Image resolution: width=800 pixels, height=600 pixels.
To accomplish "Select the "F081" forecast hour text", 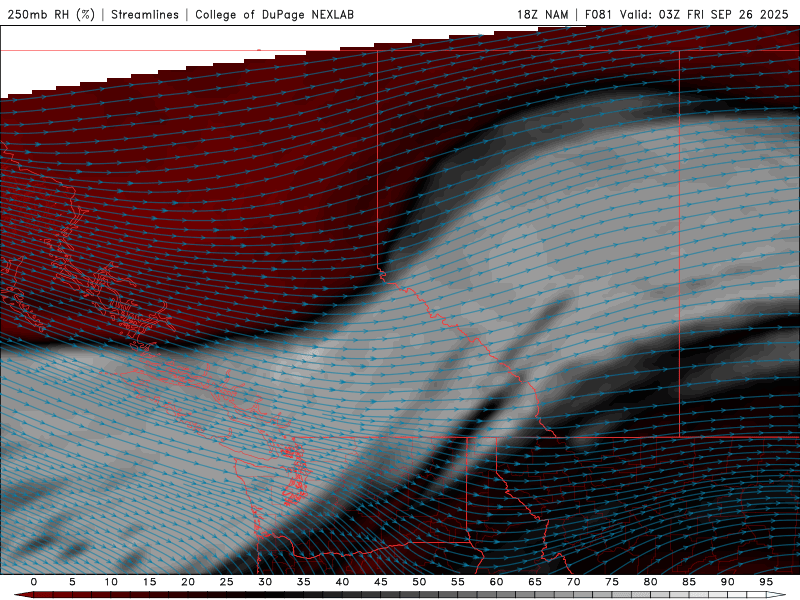I will coord(599,15).
